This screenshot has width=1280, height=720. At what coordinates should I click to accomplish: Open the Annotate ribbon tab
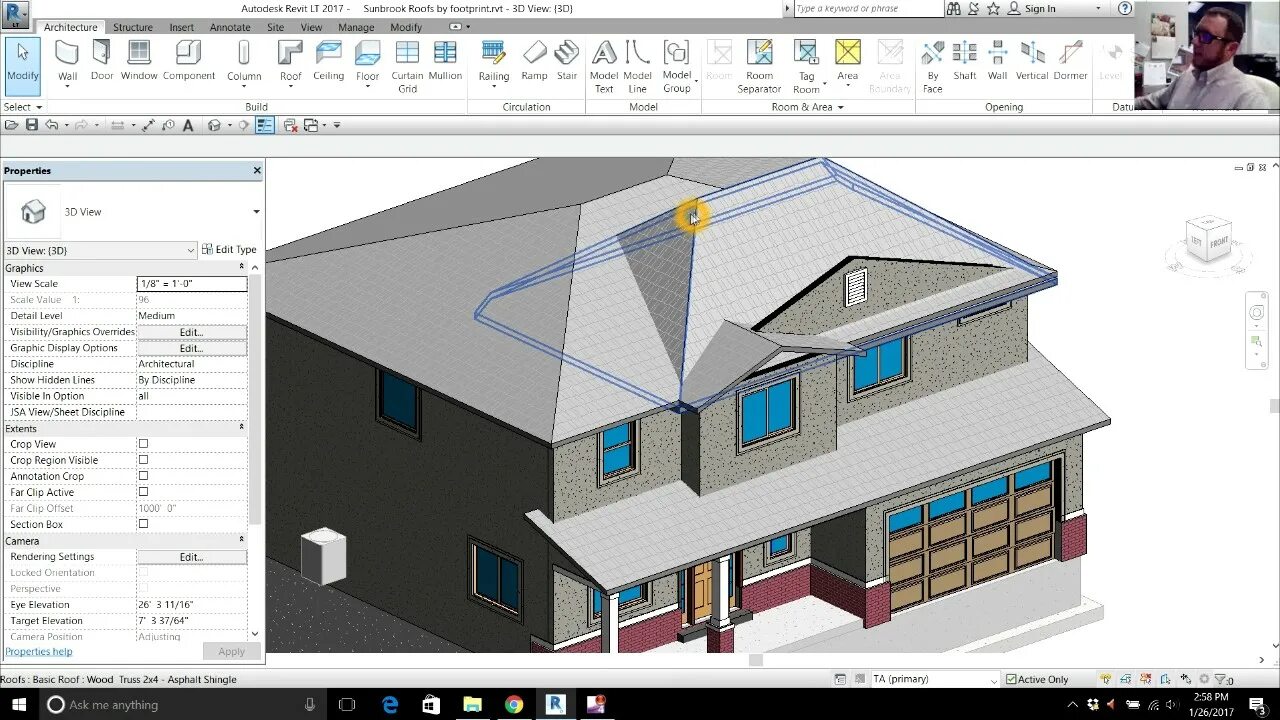[x=230, y=27]
